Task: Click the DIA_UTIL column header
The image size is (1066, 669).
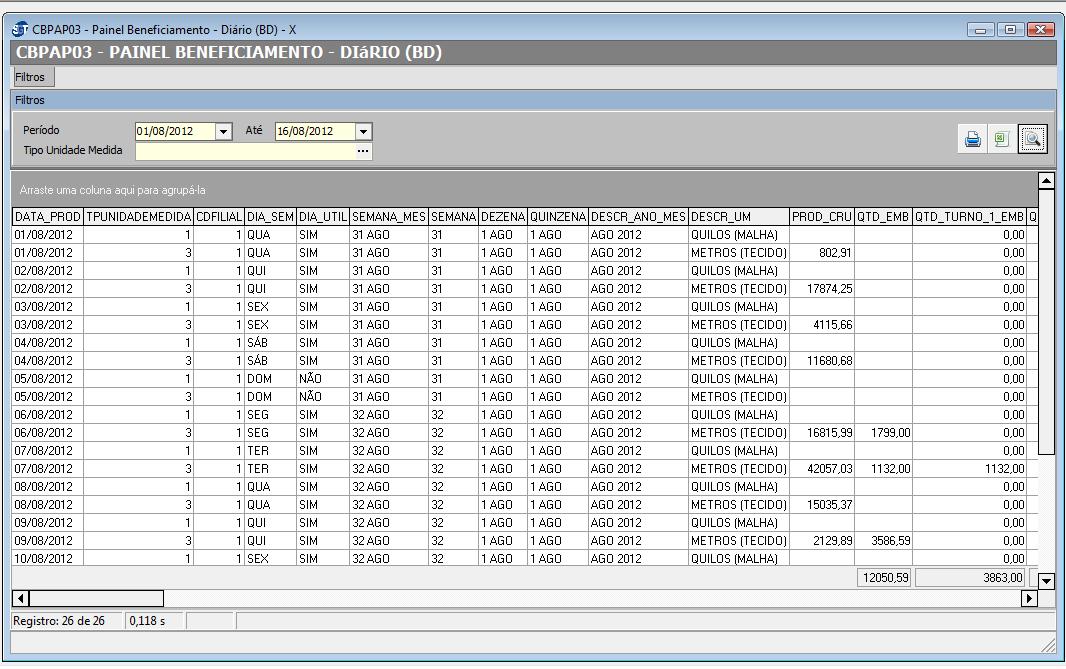Action: [x=322, y=217]
